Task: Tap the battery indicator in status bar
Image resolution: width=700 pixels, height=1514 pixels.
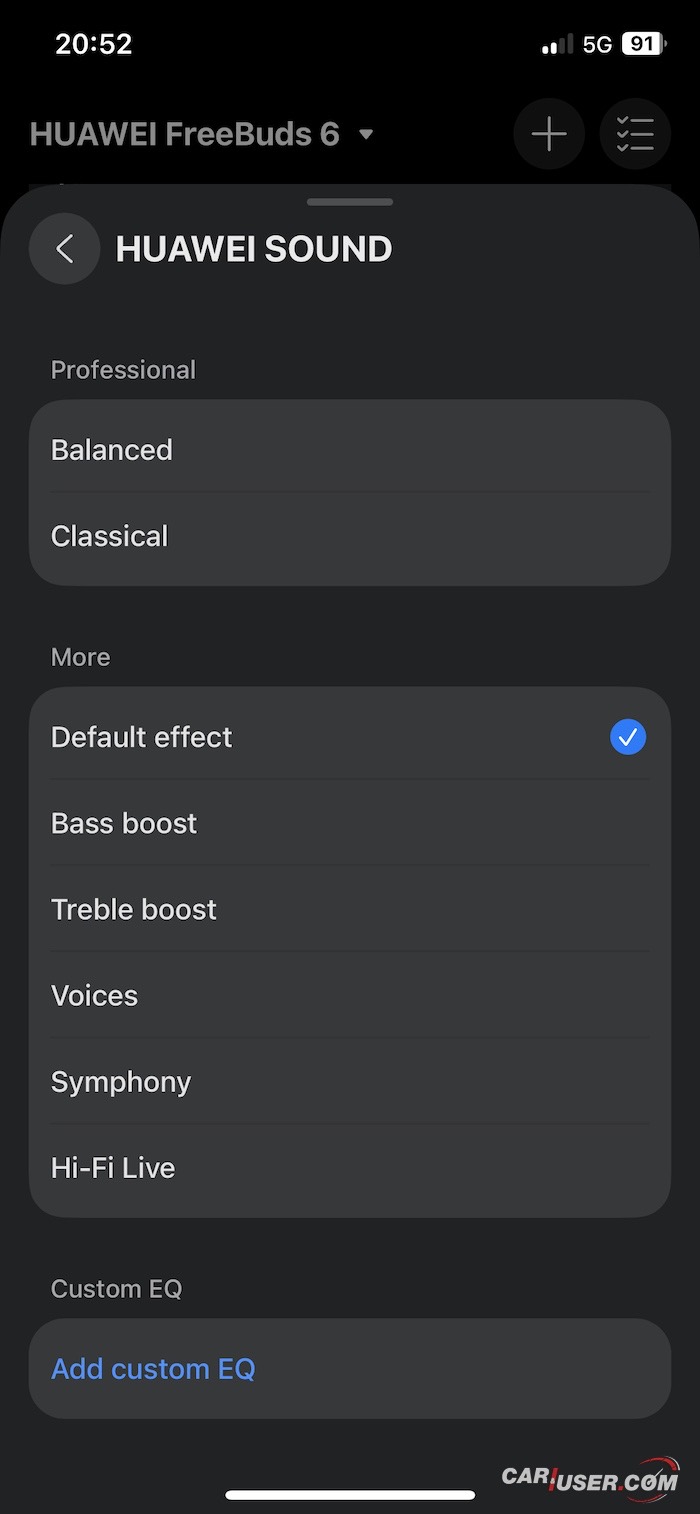Action: coord(643,44)
